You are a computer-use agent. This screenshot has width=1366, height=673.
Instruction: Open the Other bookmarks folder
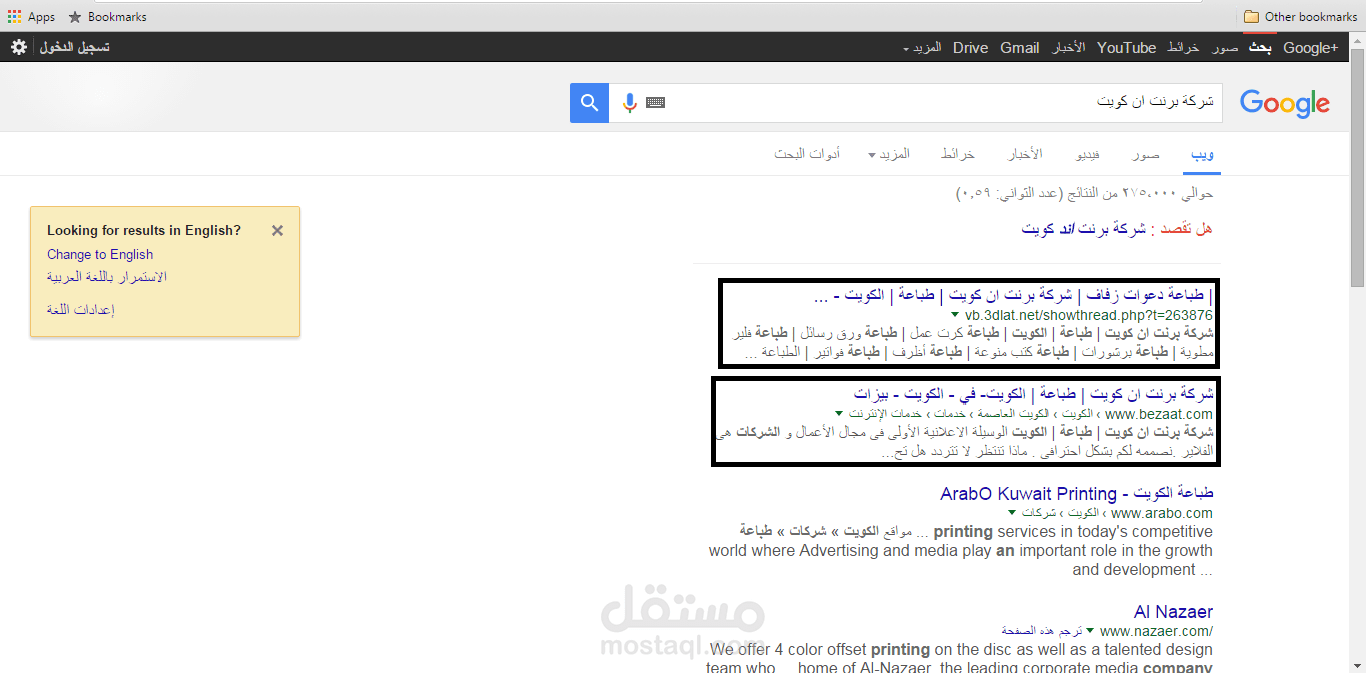point(1300,16)
